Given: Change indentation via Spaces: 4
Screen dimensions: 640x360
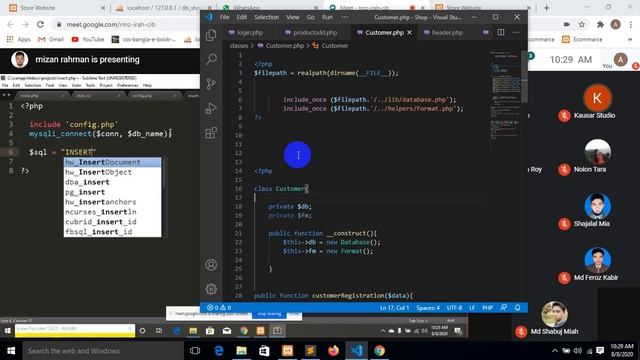Looking at the screenshot, I should click(428, 308).
